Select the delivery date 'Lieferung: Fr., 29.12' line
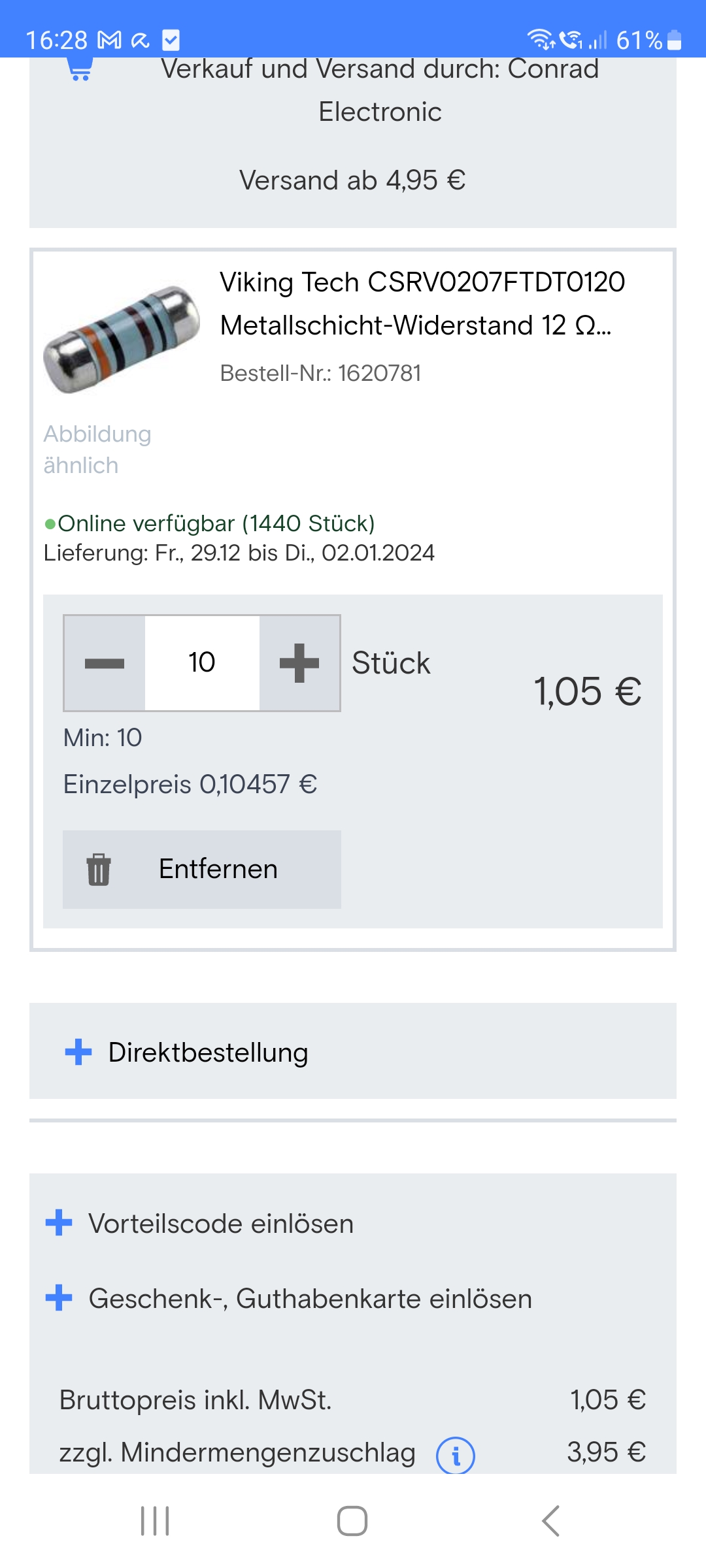Image resolution: width=706 pixels, height=1568 pixels. coord(239,553)
